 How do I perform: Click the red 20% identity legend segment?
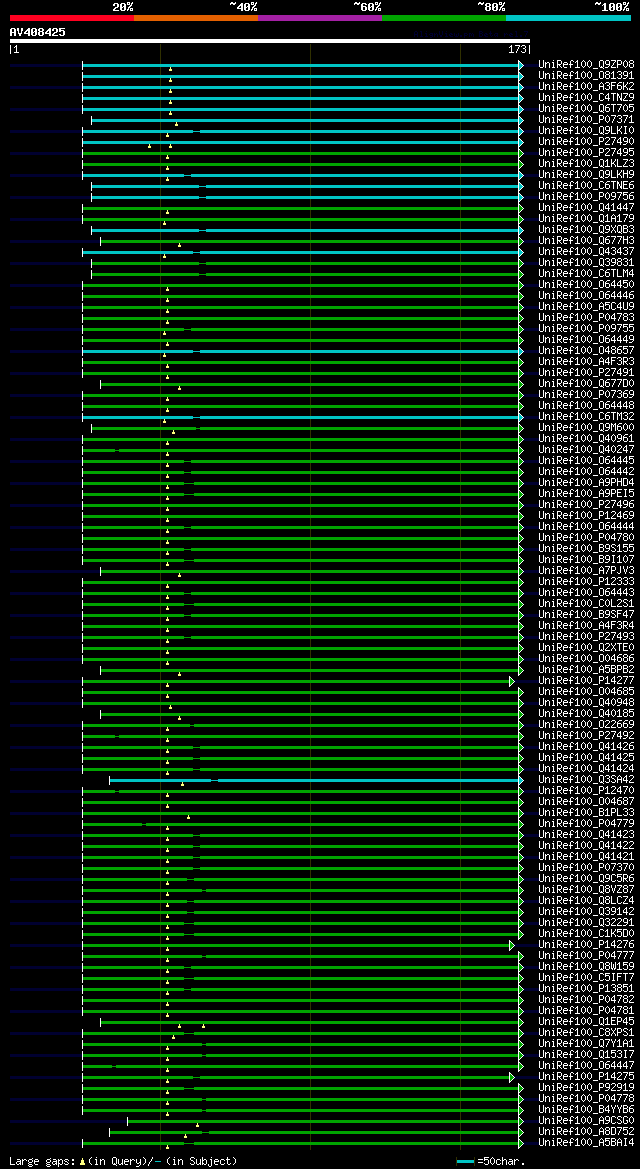click(72, 17)
